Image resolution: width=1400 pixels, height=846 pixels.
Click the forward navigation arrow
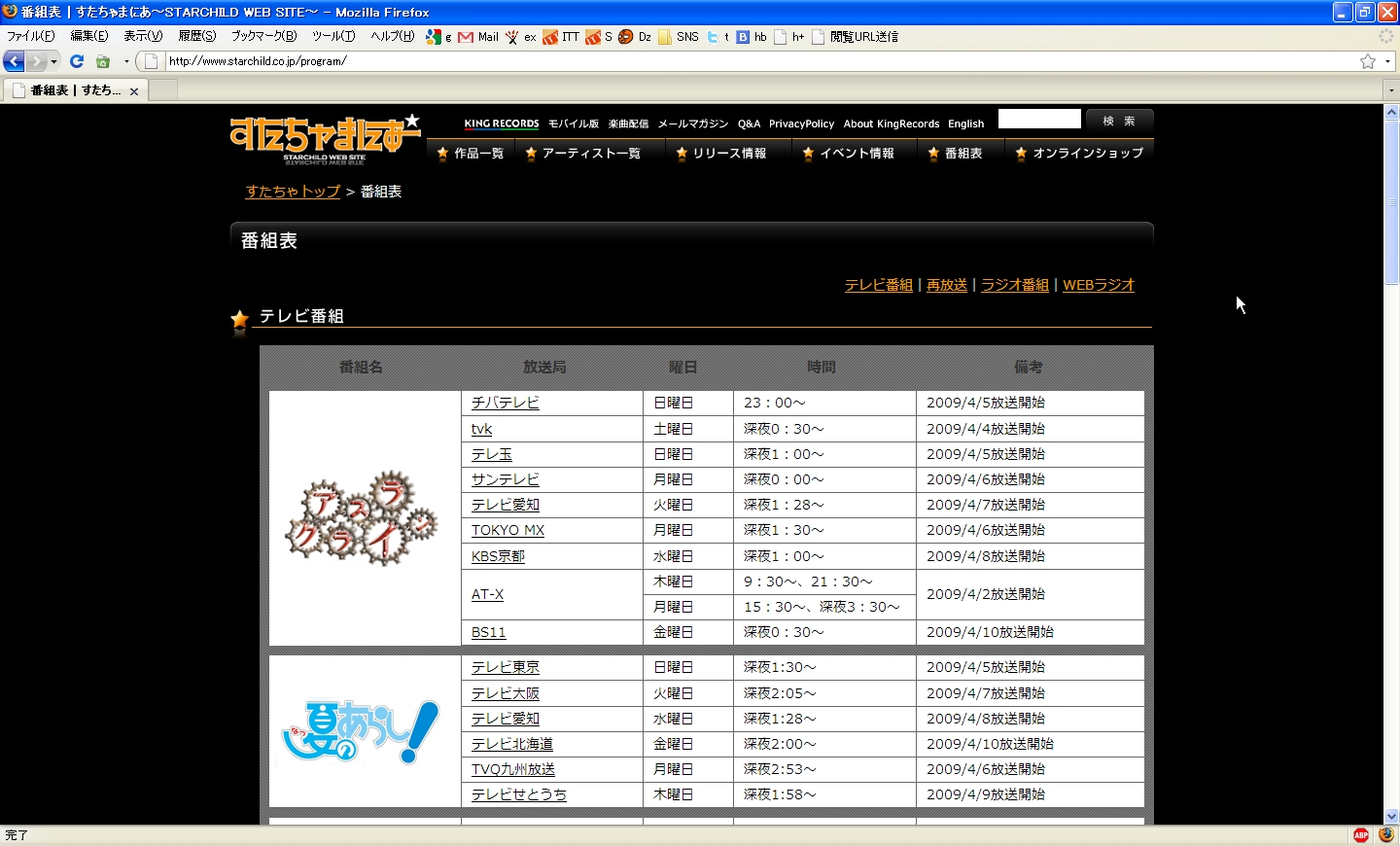click(x=36, y=61)
